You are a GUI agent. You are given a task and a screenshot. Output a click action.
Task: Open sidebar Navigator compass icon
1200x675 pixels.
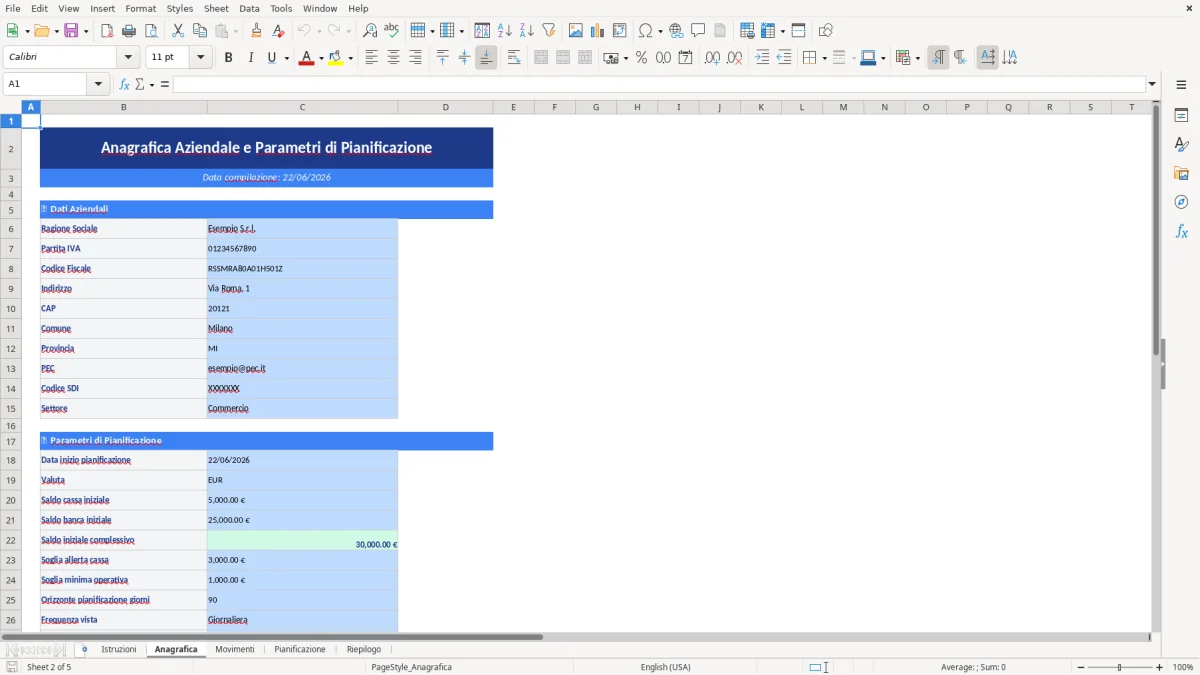click(x=1181, y=202)
